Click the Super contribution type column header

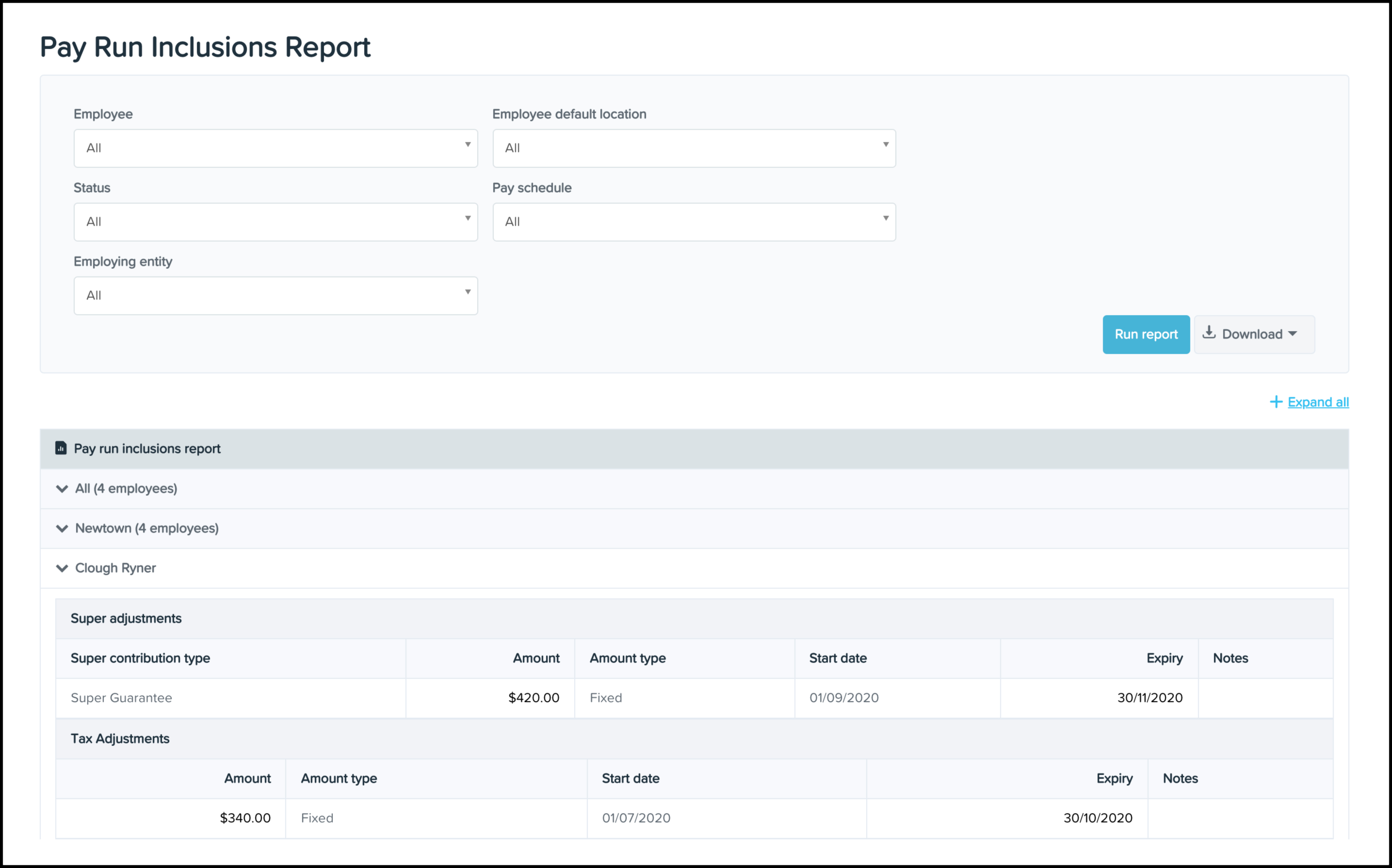click(140, 658)
